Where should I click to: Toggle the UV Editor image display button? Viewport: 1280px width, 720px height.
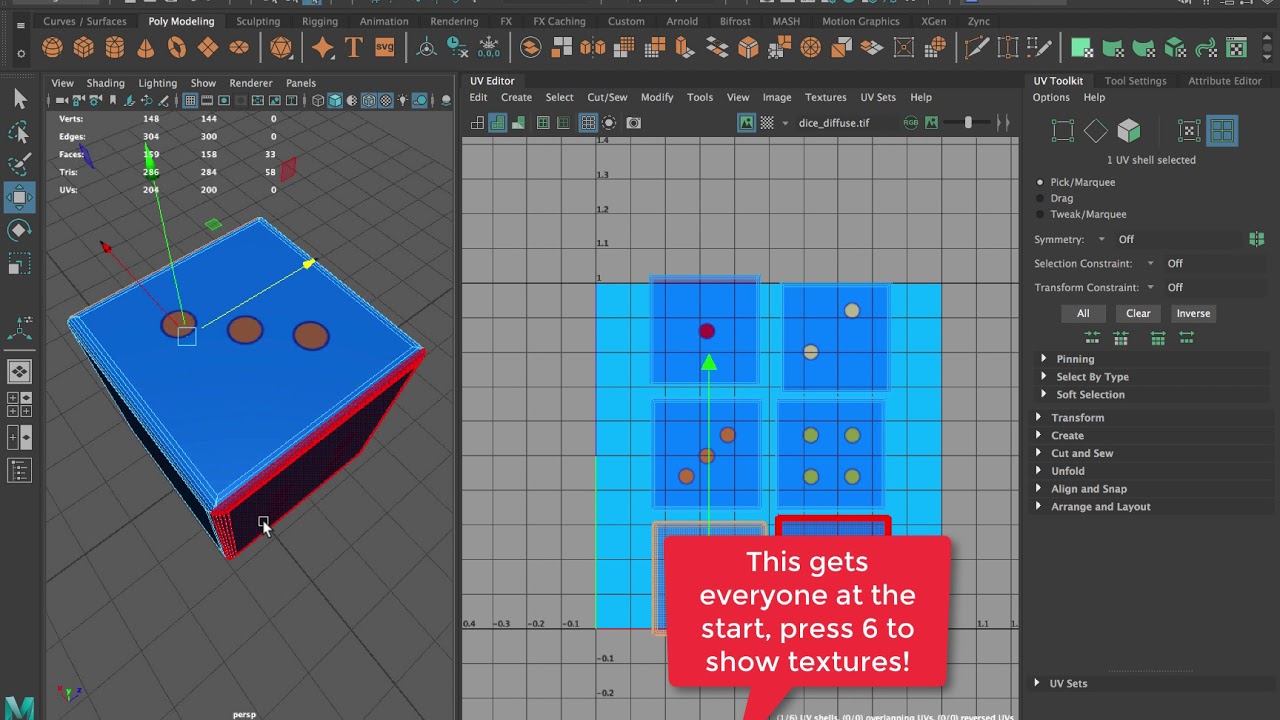coord(746,123)
